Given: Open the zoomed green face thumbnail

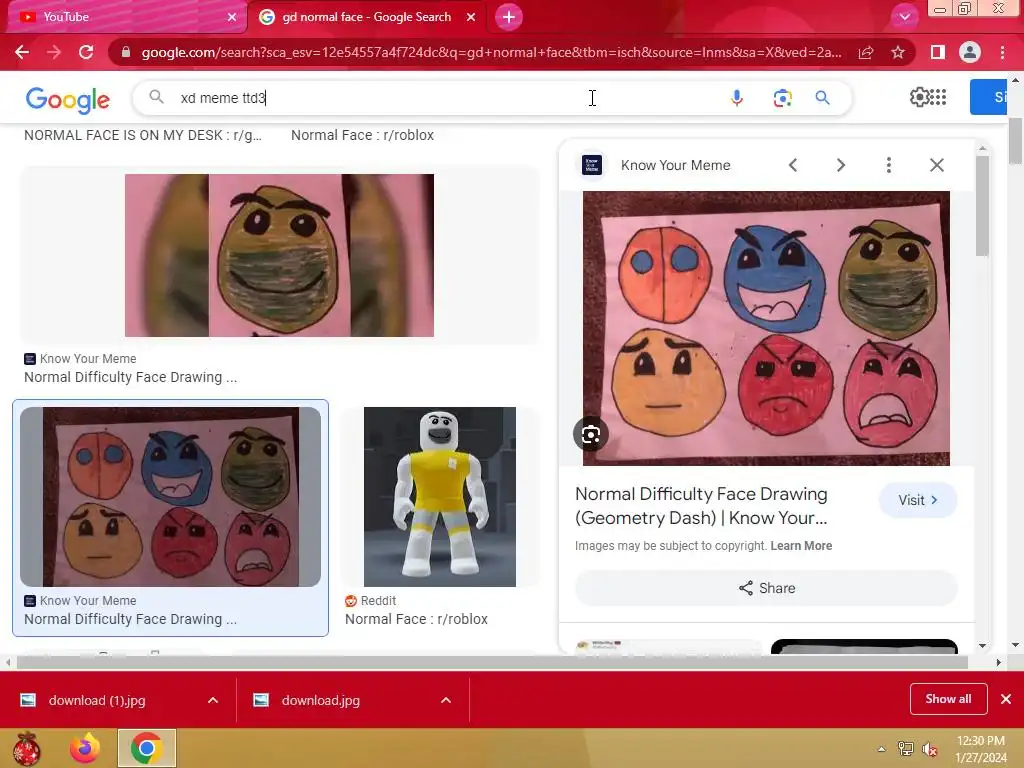Looking at the screenshot, I should (279, 255).
